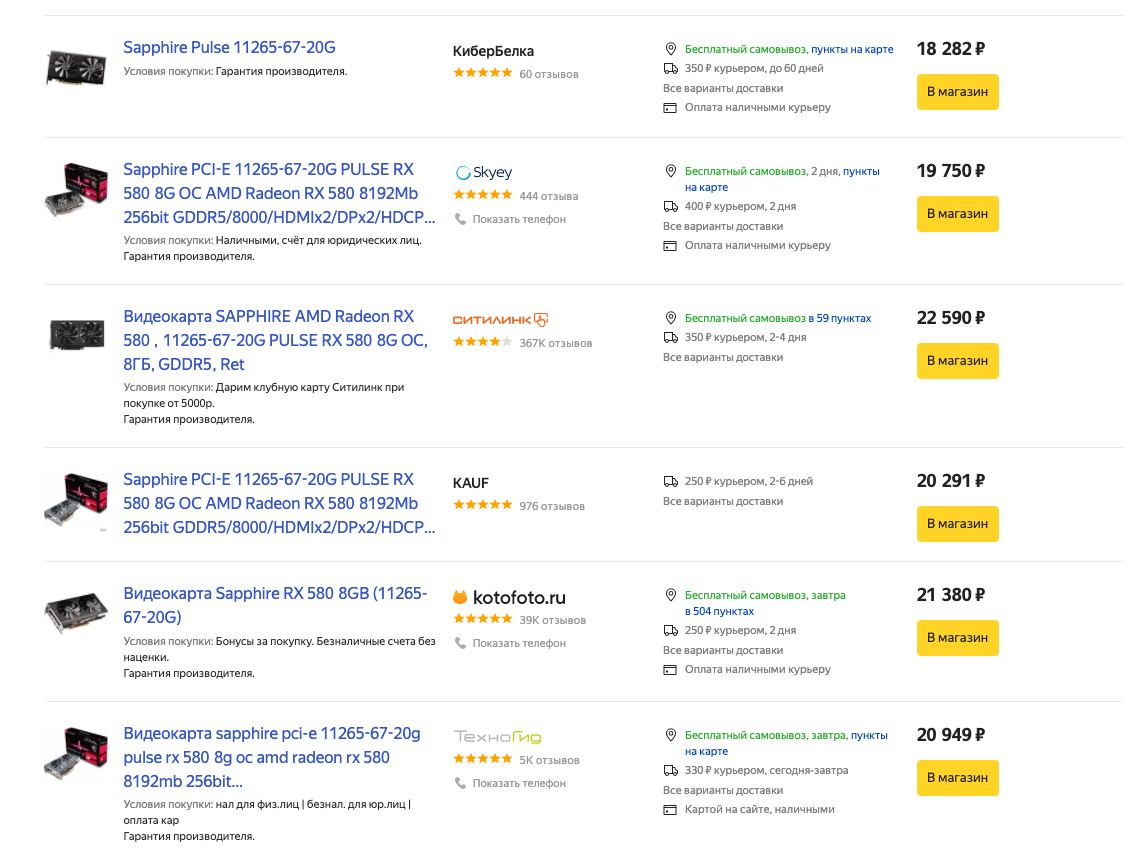Viewport: 1130px width, 860px height.
Task: Show the kotofoto.ru phone number
Action: coord(519,643)
